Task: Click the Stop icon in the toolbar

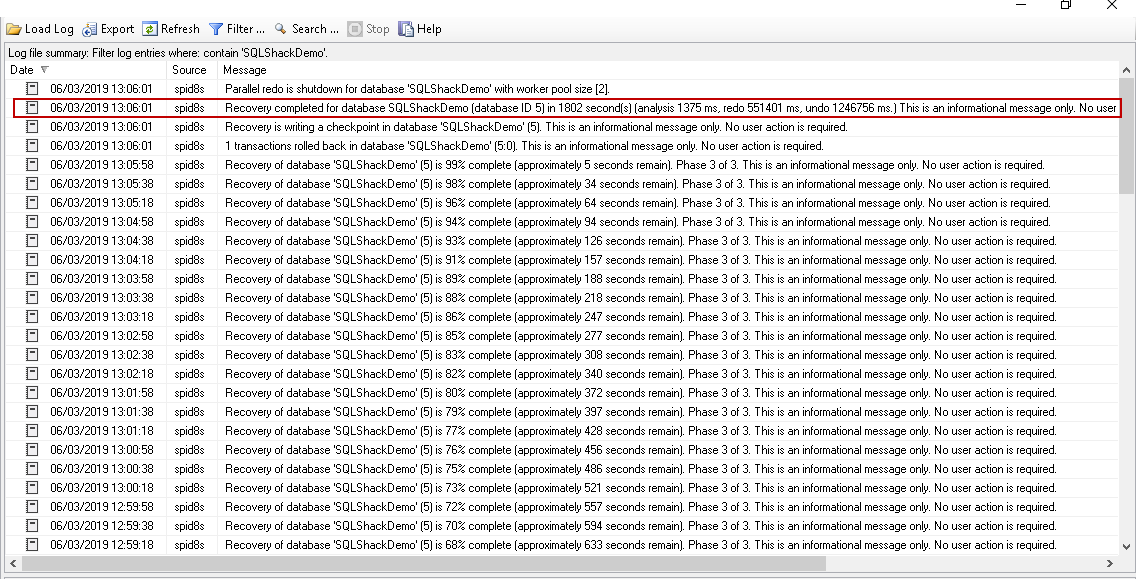Action: [353, 29]
